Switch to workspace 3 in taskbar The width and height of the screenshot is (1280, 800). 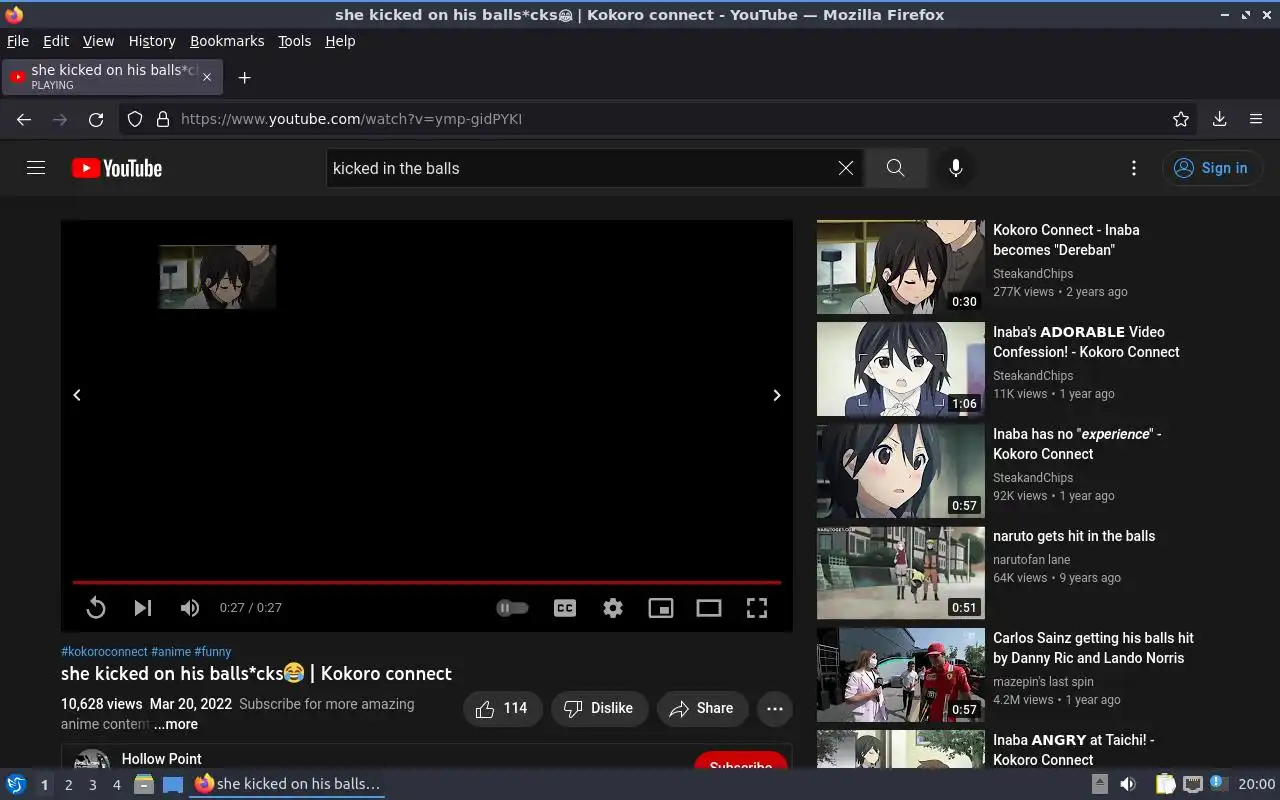click(92, 785)
